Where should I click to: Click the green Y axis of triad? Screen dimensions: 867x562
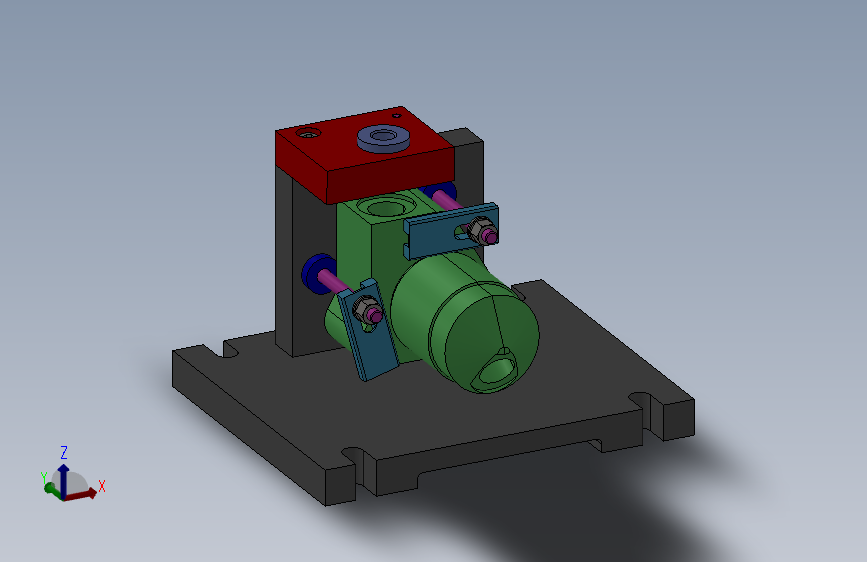[x=50, y=488]
